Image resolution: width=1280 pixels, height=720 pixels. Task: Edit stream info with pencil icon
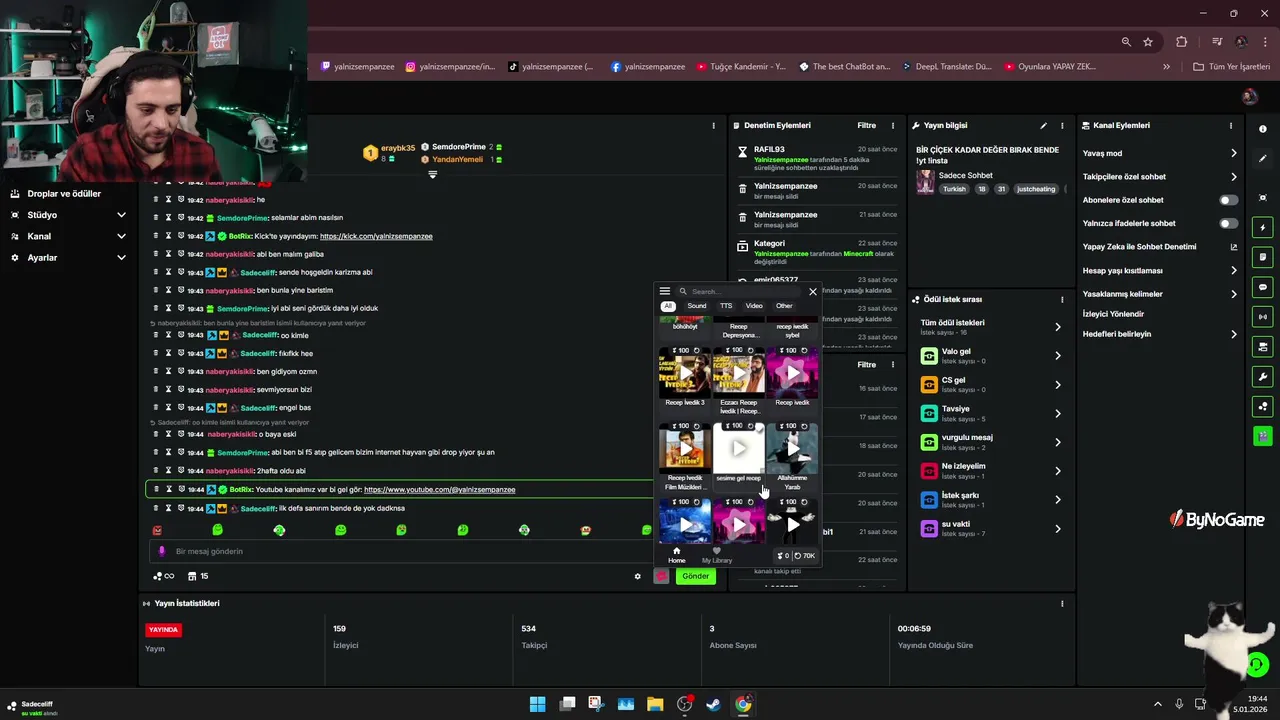[1043, 126]
